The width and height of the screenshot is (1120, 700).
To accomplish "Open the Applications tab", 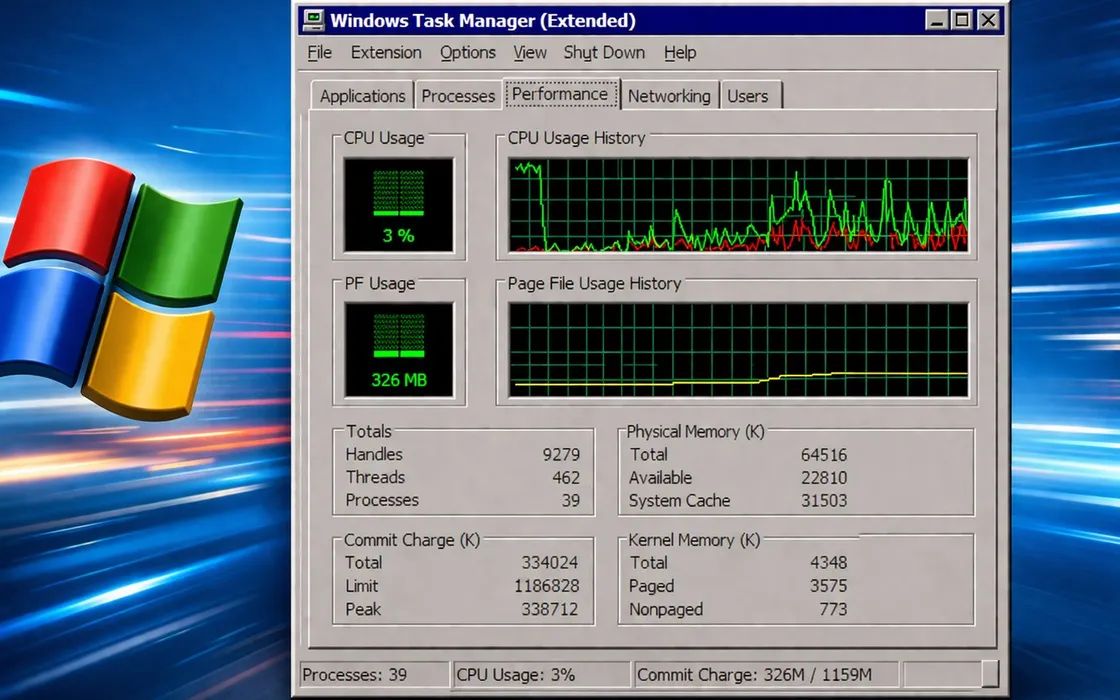I will (x=362, y=96).
